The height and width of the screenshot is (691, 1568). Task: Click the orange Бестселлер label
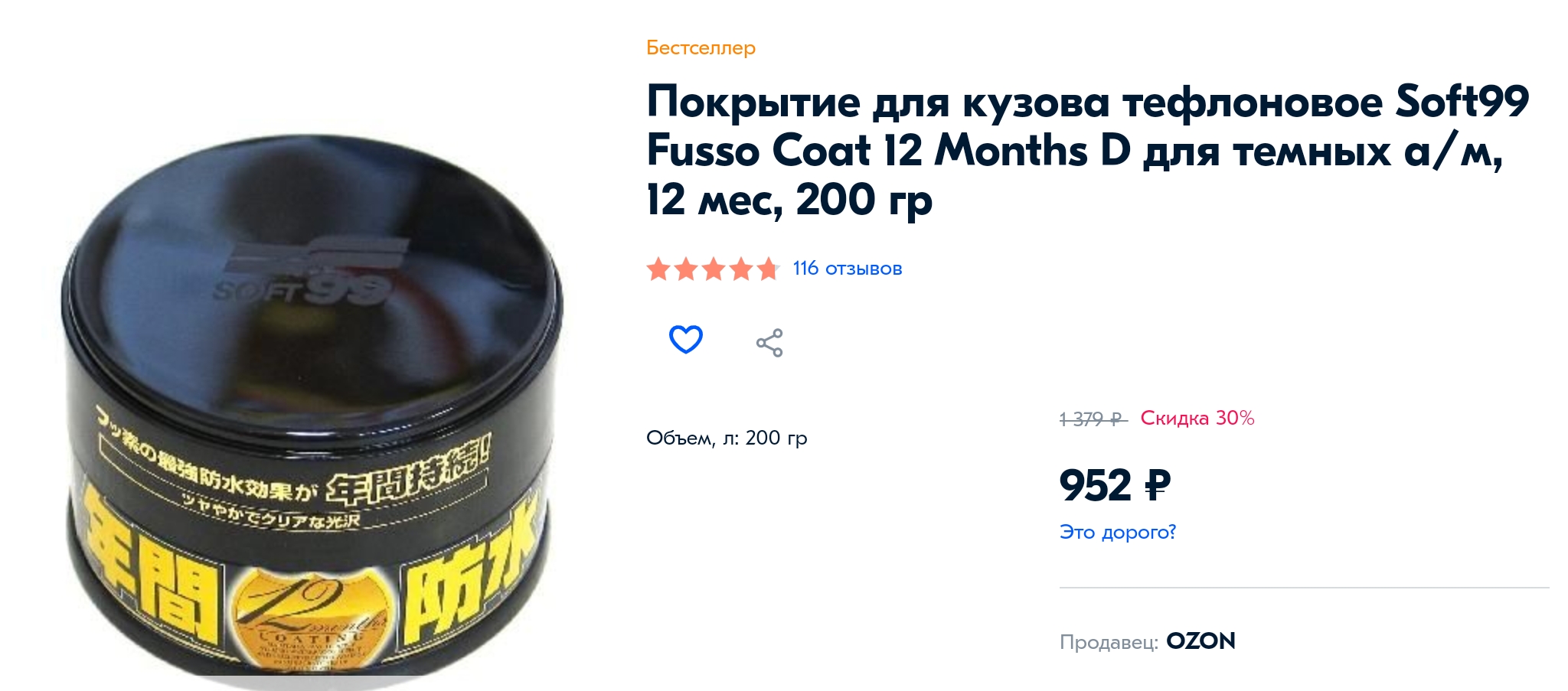click(x=701, y=47)
